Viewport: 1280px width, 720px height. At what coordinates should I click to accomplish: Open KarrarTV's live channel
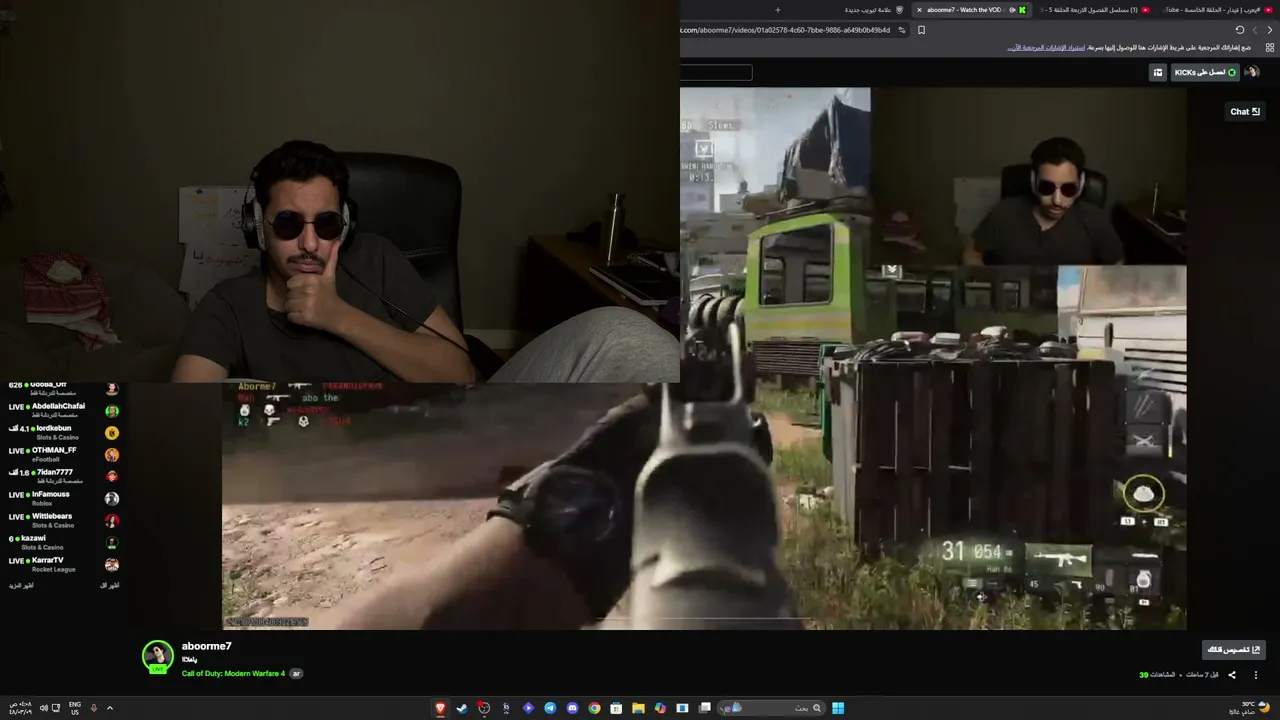(x=63, y=564)
